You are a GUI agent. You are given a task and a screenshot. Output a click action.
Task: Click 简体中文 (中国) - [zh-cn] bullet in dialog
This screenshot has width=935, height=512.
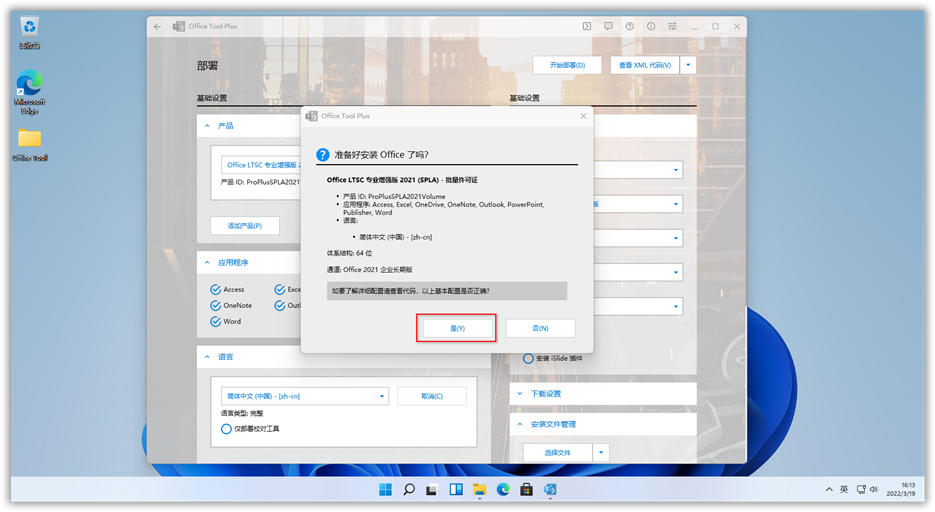click(x=395, y=237)
